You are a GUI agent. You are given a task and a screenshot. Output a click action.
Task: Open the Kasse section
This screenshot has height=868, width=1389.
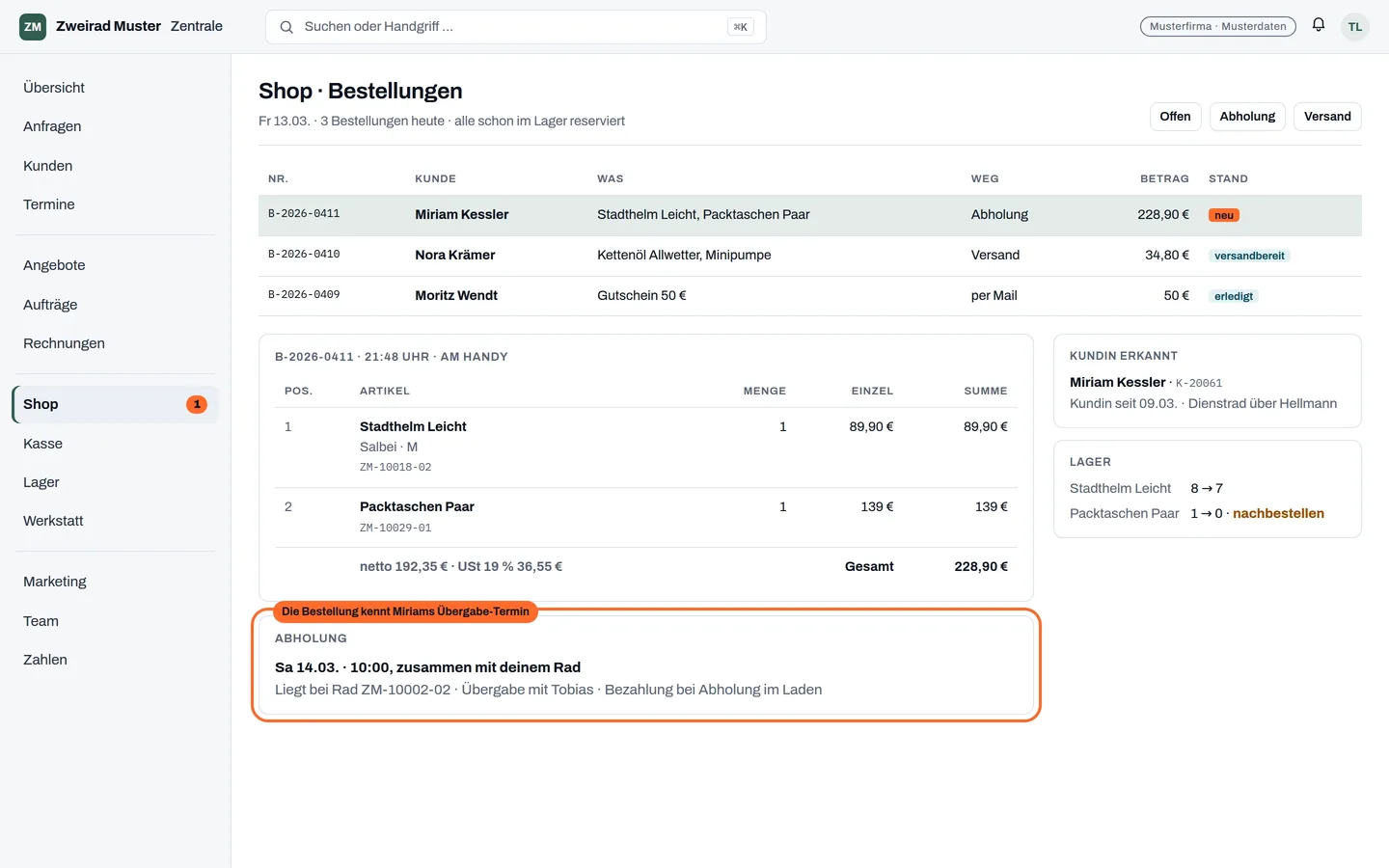click(116, 444)
